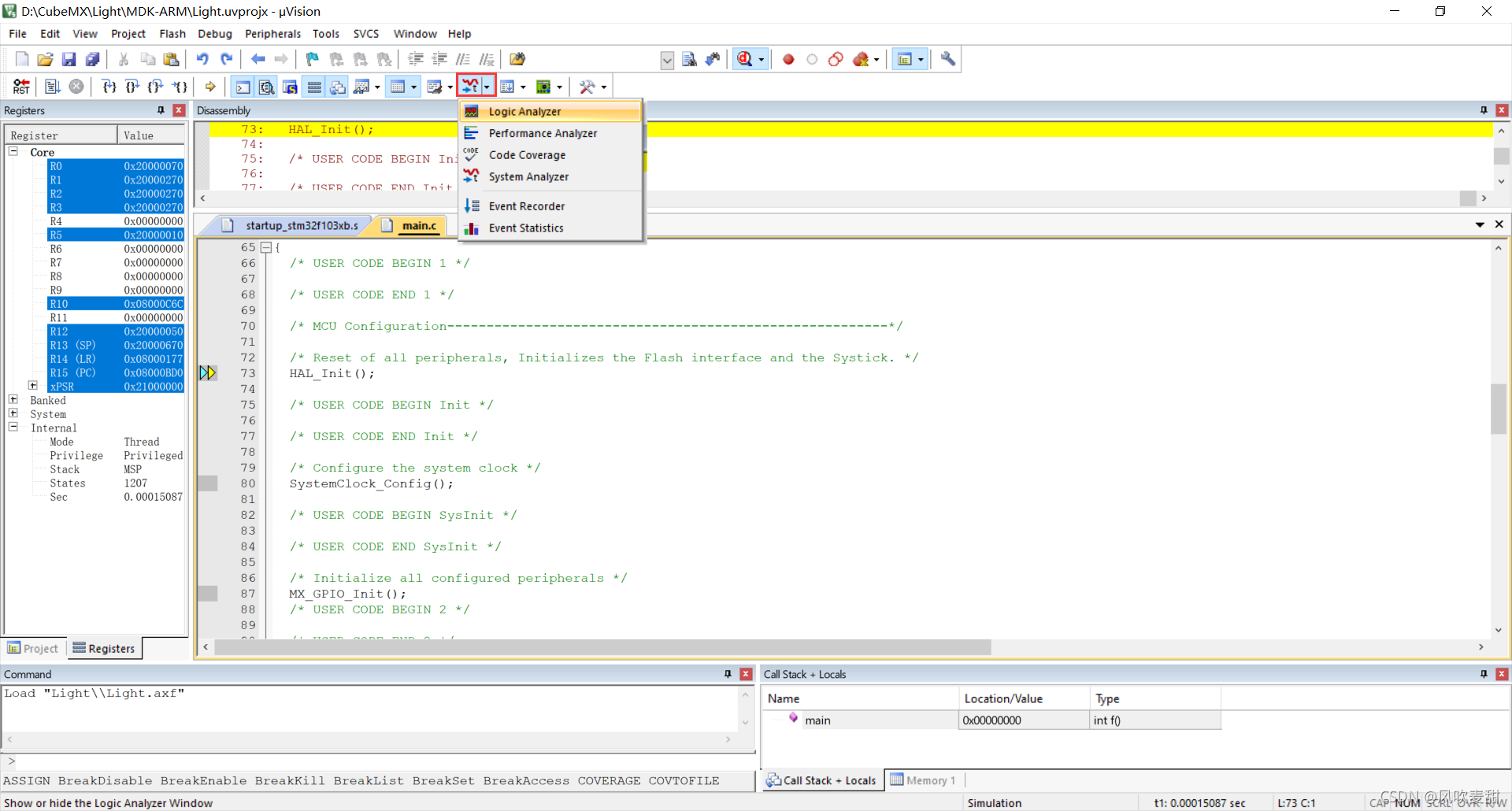
Task: Click the Run to Cursor Line icon
Action: point(180,87)
